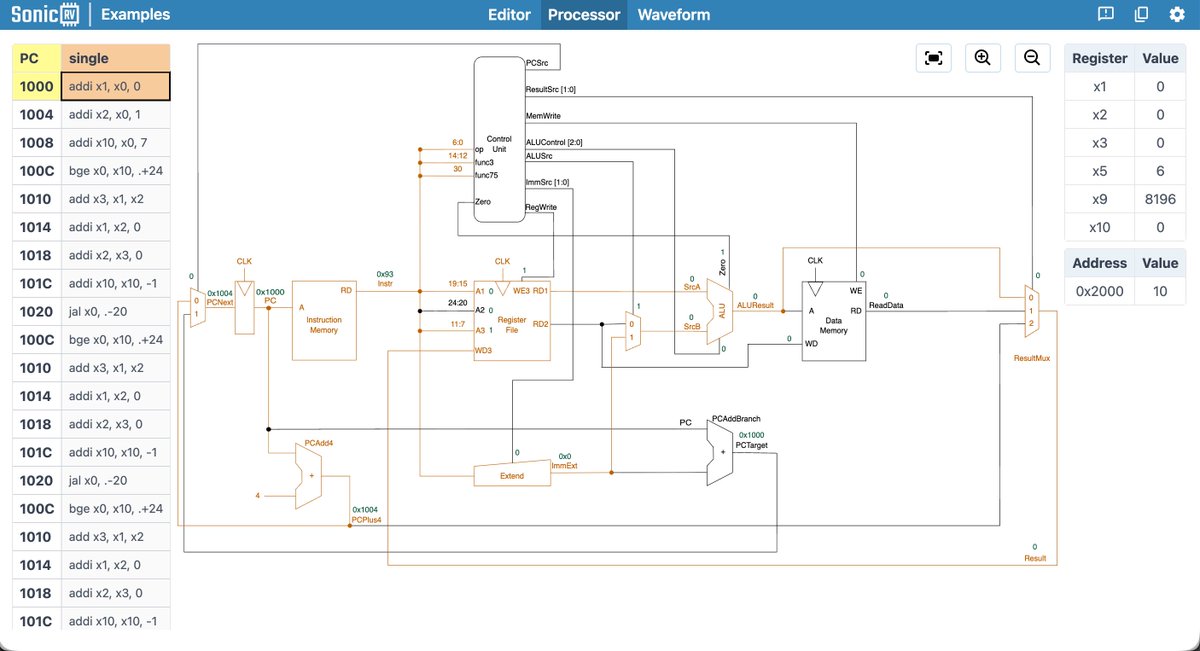Click the RegWrite signal label
The image size is (1200, 651).
(541, 207)
